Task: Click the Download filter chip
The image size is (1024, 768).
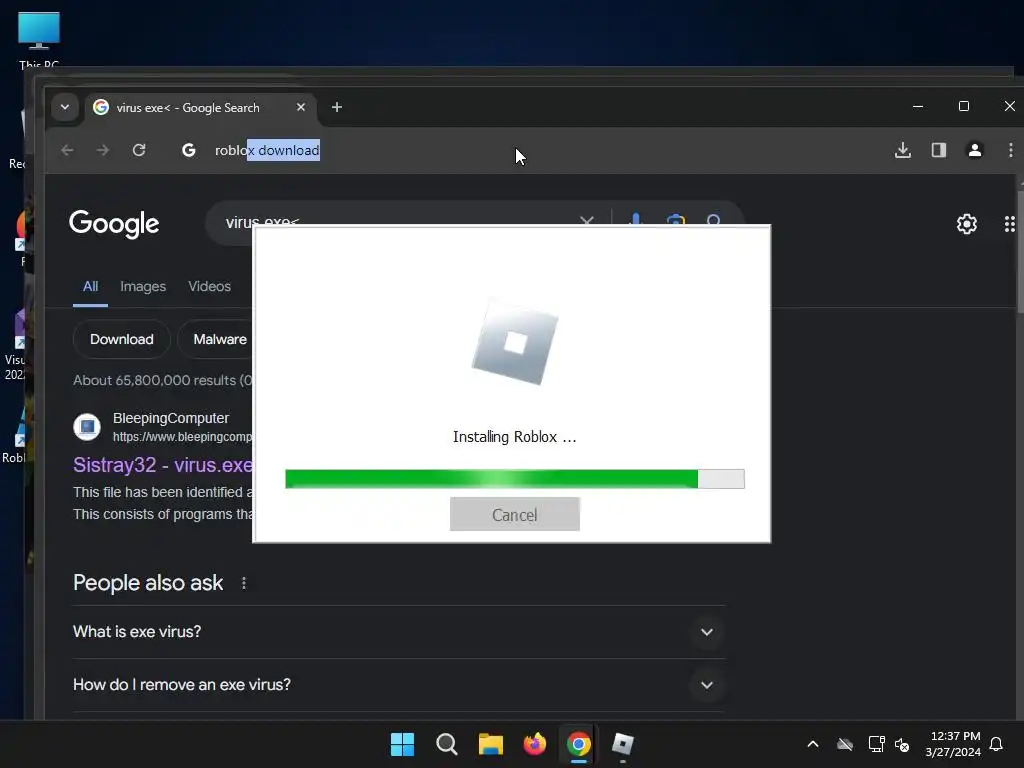Action: 121,339
